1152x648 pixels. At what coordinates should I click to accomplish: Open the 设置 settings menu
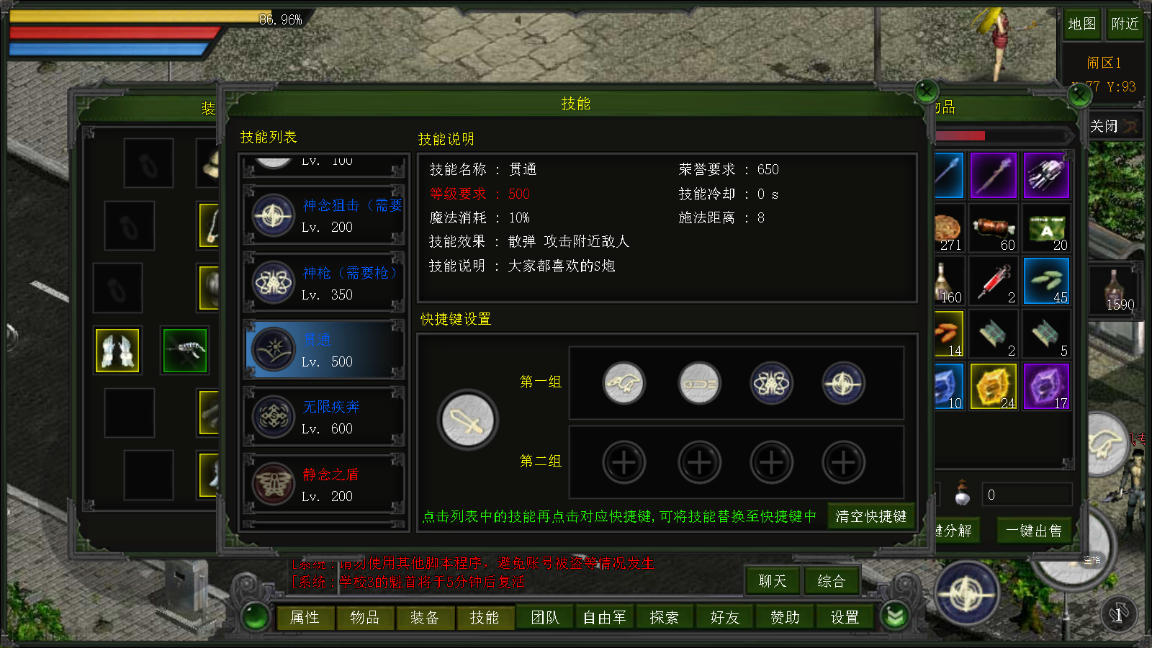(845, 618)
